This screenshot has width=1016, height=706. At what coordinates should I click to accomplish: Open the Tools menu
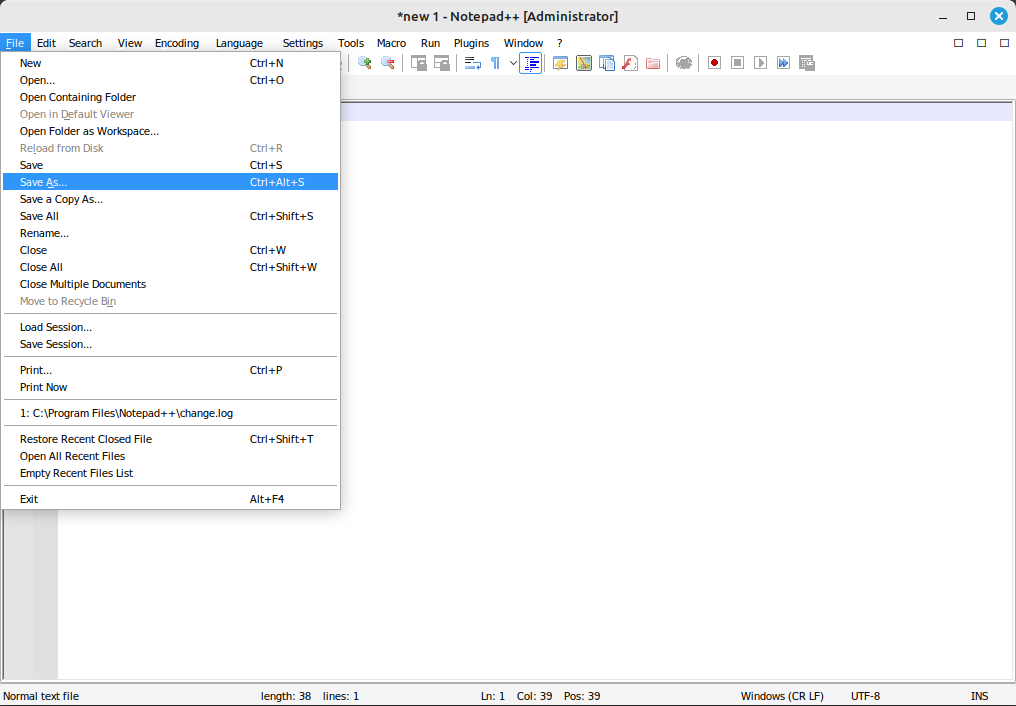click(351, 43)
